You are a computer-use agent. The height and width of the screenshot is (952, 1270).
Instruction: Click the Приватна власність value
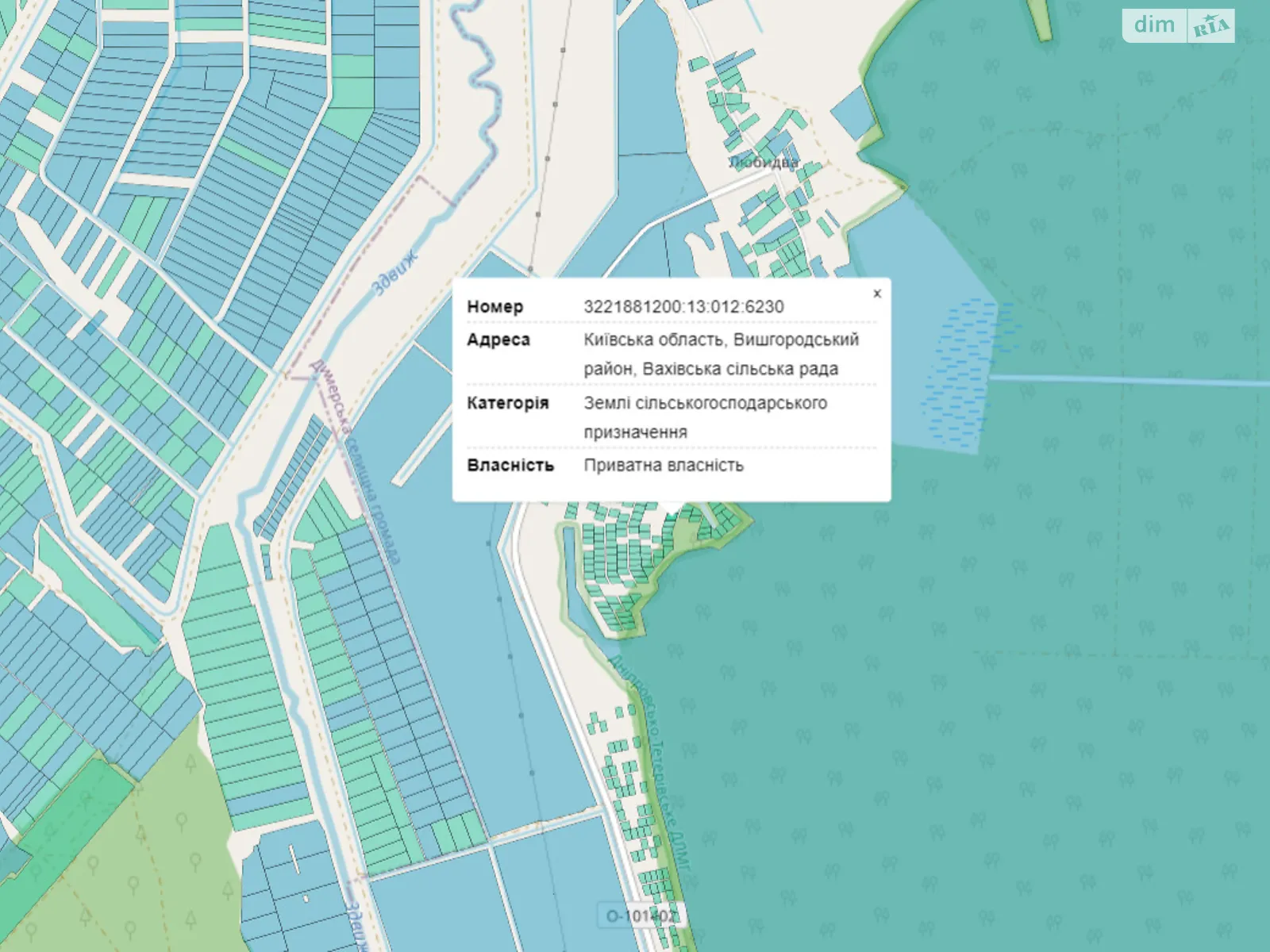pyautogui.click(x=664, y=466)
